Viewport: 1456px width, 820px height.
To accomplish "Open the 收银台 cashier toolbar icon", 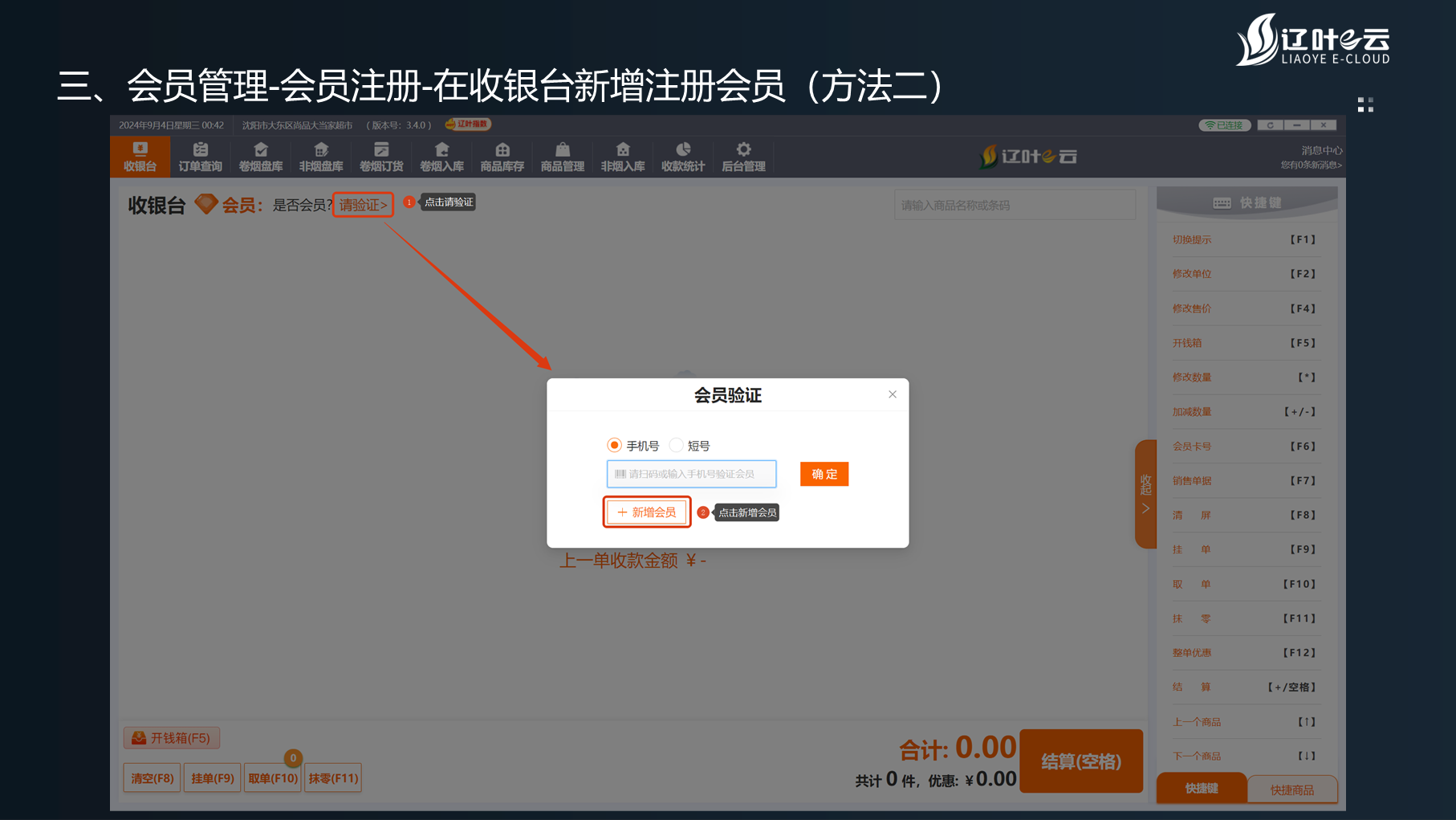I will pos(140,157).
